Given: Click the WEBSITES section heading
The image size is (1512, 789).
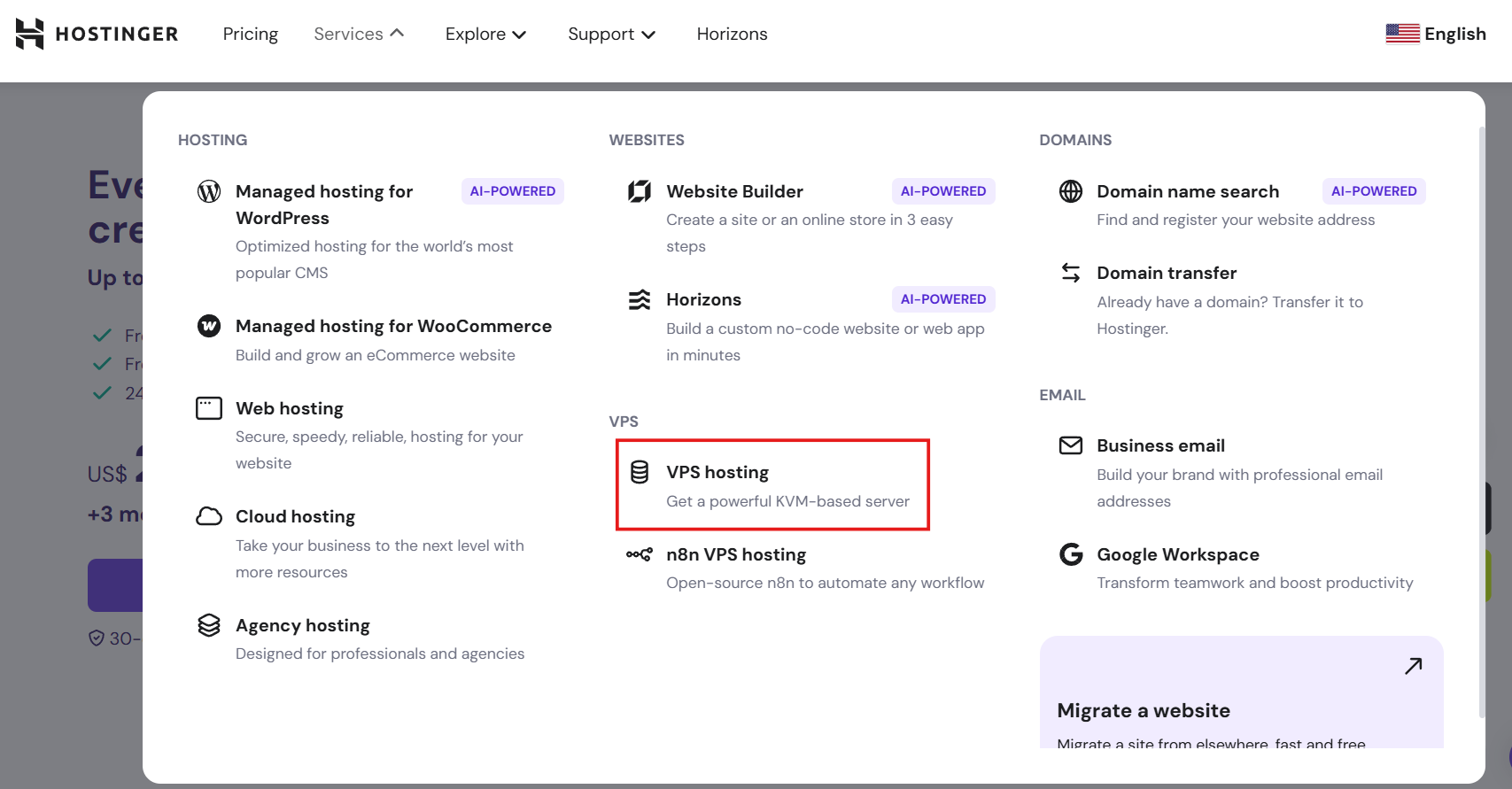Looking at the screenshot, I should pyautogui.click(x=647, y=140).
